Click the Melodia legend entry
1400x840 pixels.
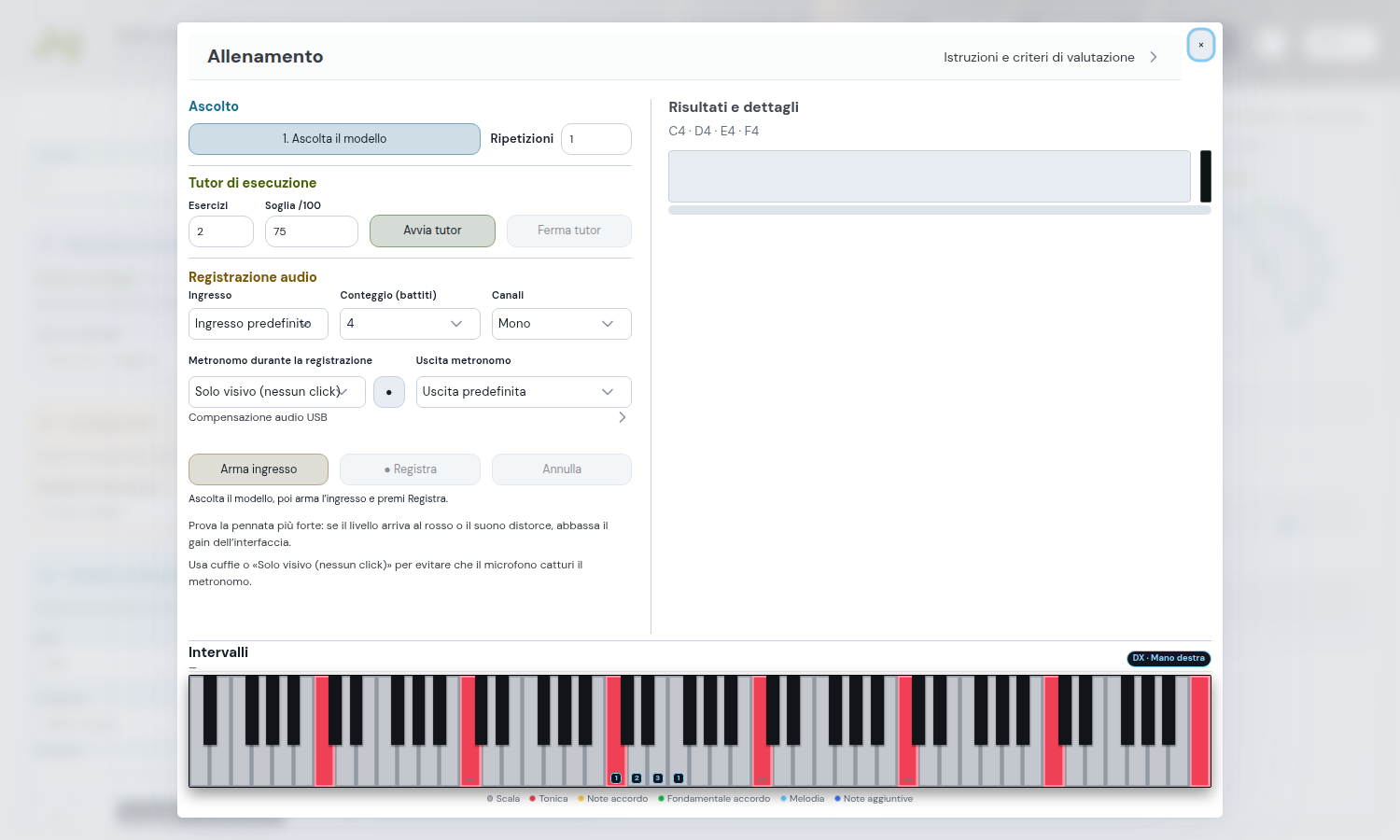point(803,799)
